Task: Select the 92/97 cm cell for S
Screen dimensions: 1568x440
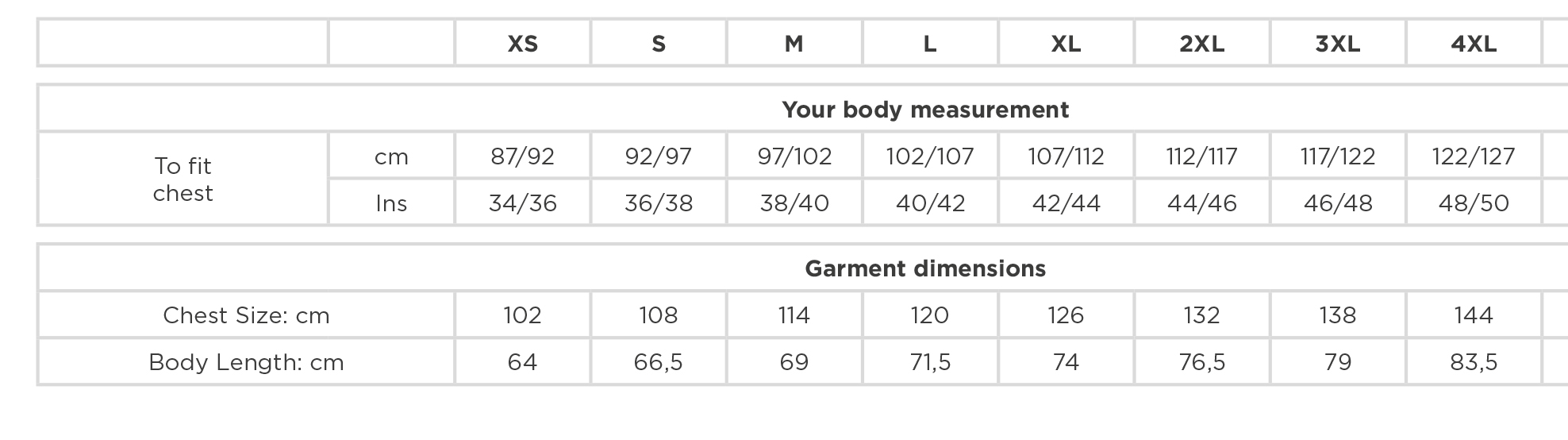Action: [x=659, y=156]
